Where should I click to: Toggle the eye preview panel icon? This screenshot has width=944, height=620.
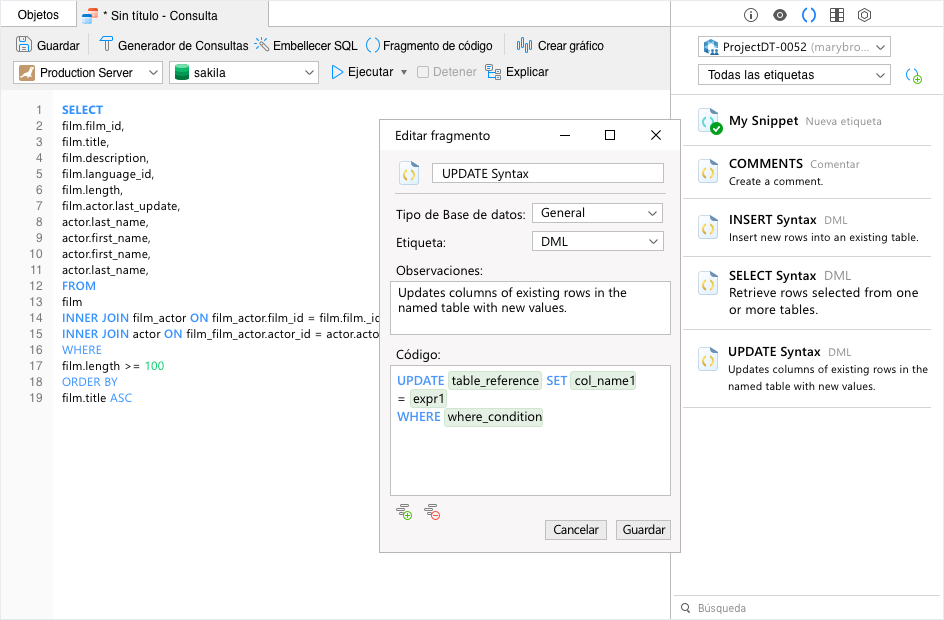780,15
